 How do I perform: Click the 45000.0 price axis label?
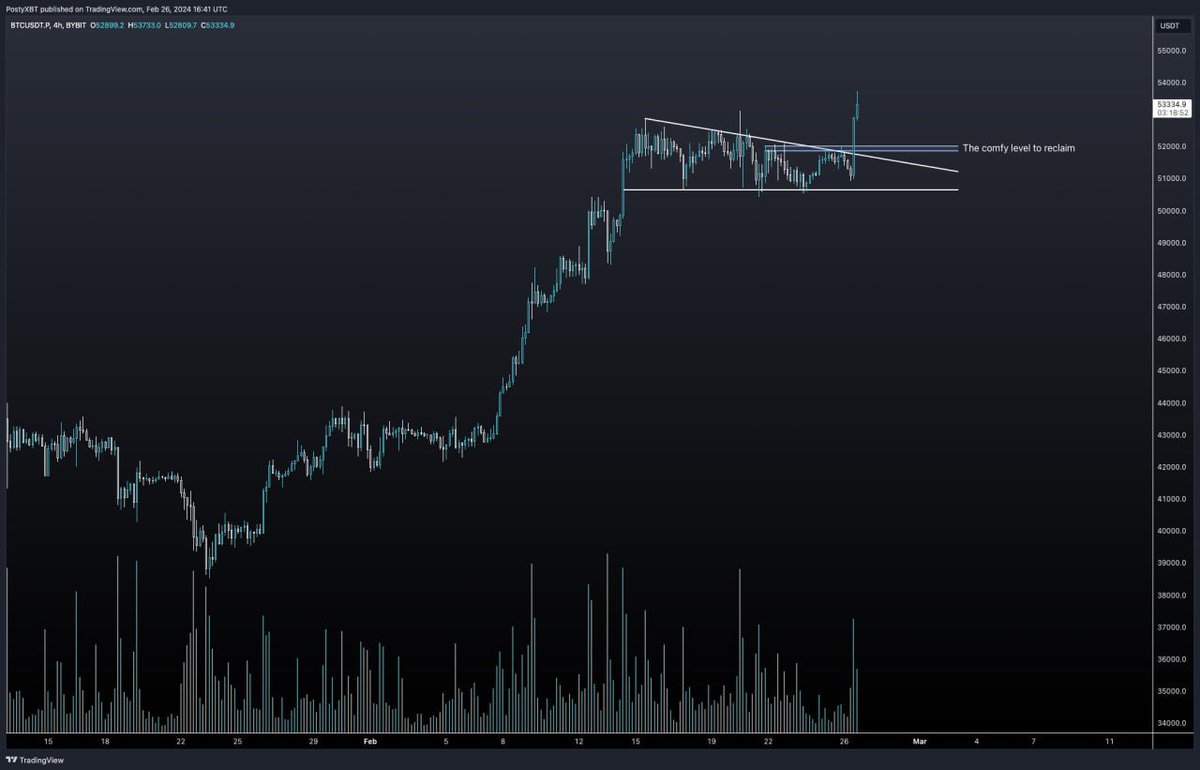click(x=1172, y=371)
